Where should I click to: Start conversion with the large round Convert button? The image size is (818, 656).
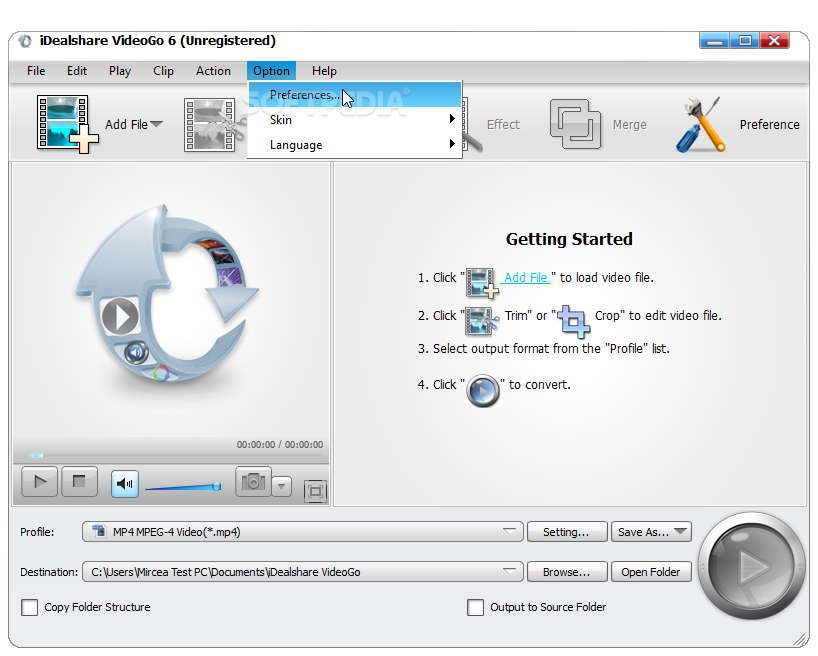tap(751, 566)
